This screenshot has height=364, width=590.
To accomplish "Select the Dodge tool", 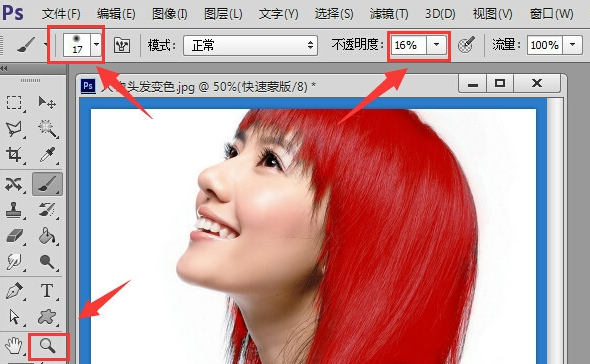I will 47,262.
